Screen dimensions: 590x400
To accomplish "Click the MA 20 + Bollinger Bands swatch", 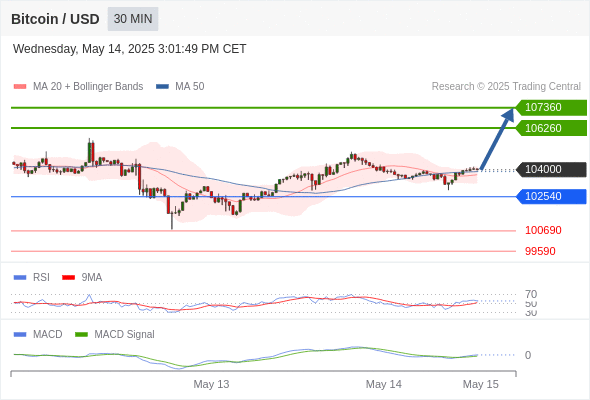I will point(20,87).
